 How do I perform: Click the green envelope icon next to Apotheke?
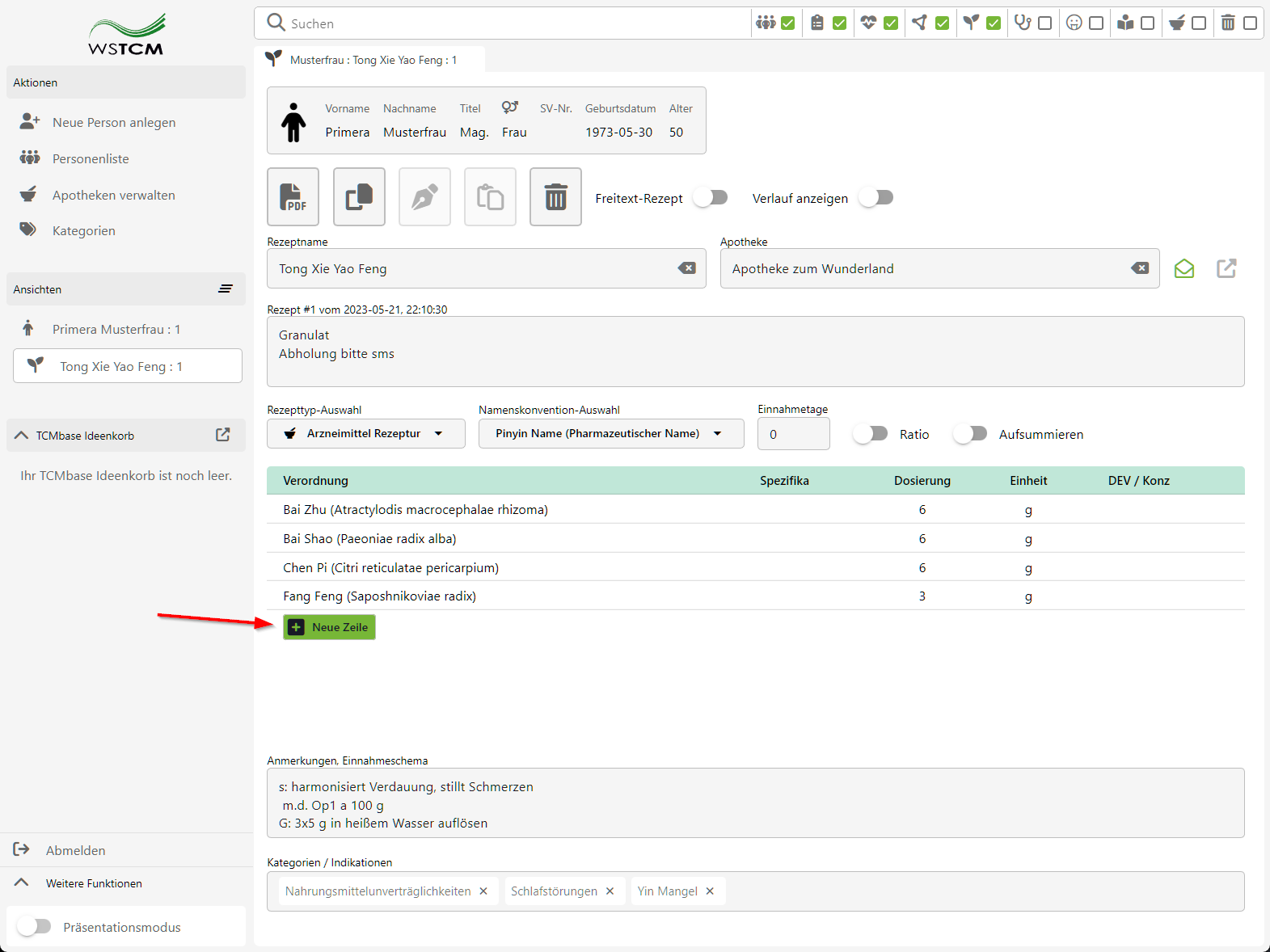pyautogui.click(x=1184, y=268)
